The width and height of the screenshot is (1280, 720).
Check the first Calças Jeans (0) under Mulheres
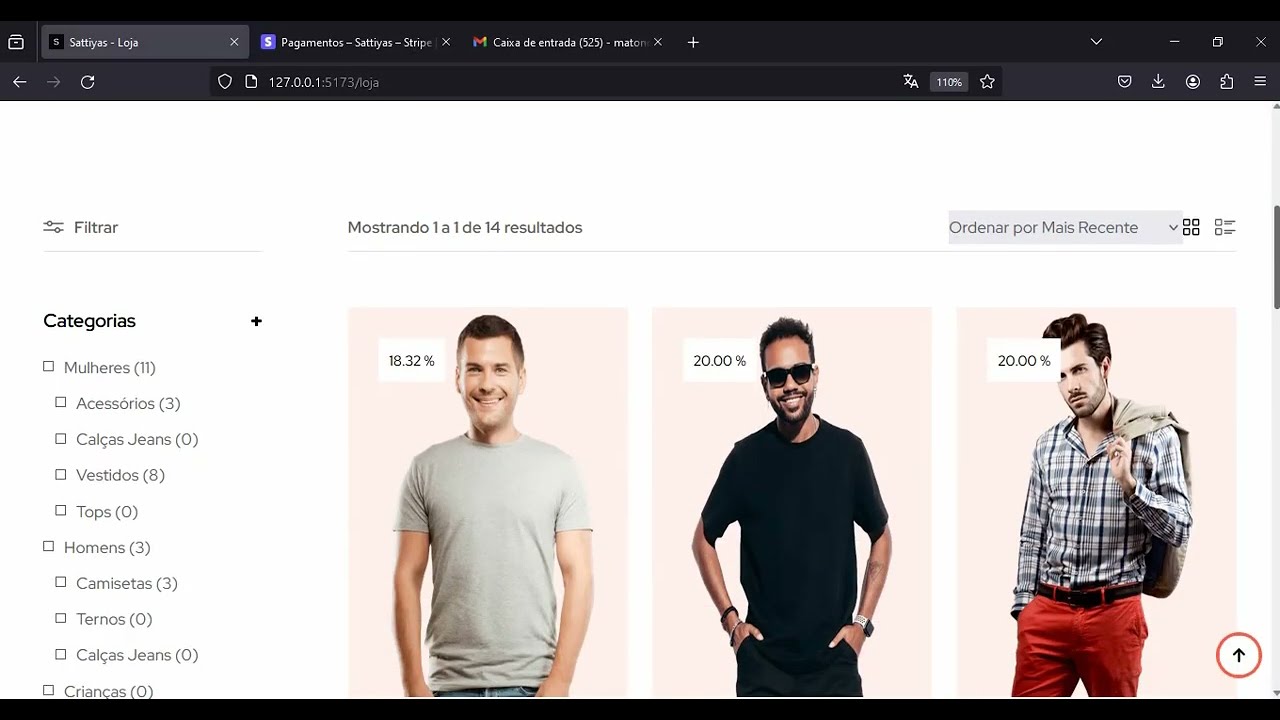pos(61,439)
